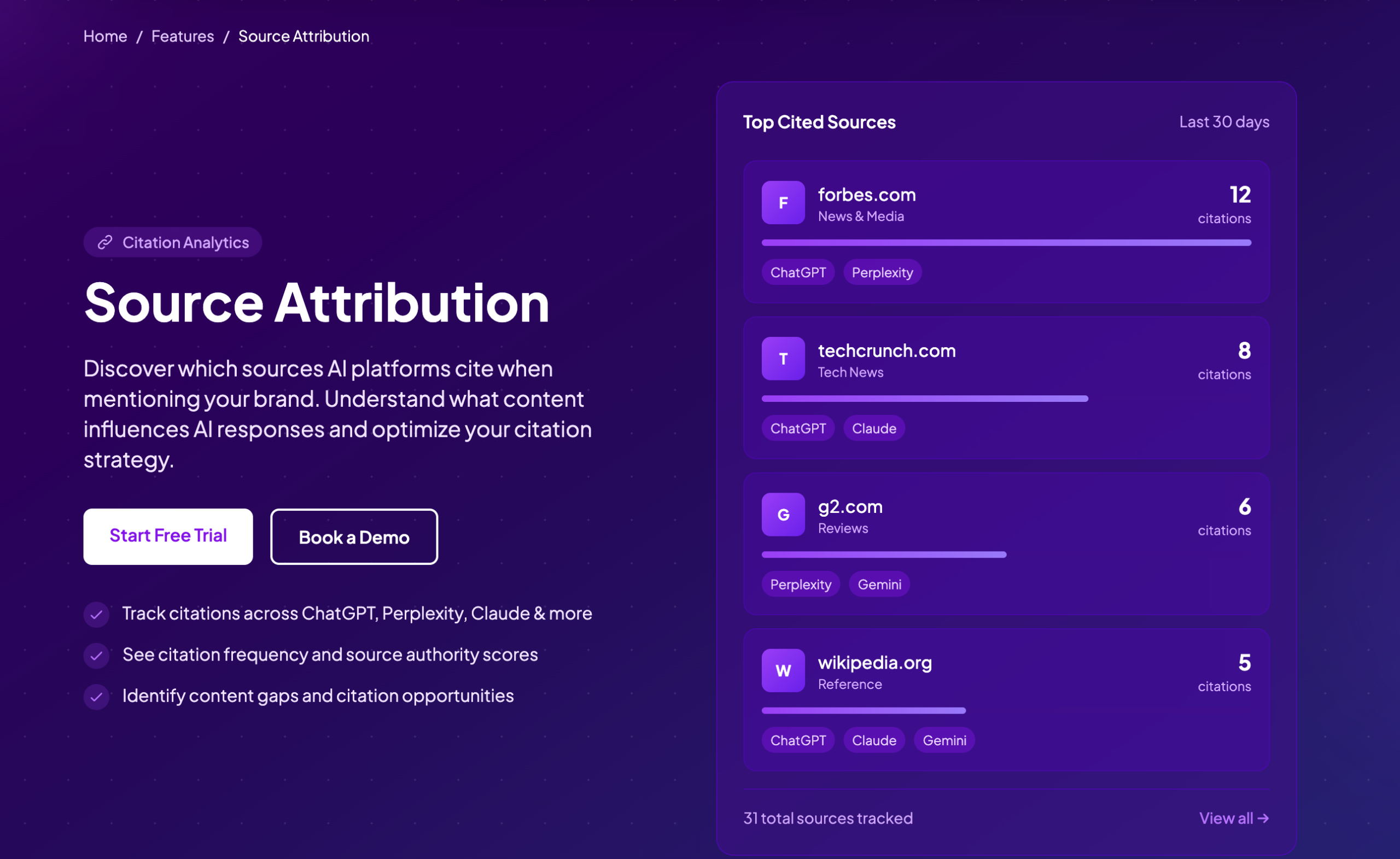
Task: Click the checkmark beside Track citations
Action: [x=97, y=614]
